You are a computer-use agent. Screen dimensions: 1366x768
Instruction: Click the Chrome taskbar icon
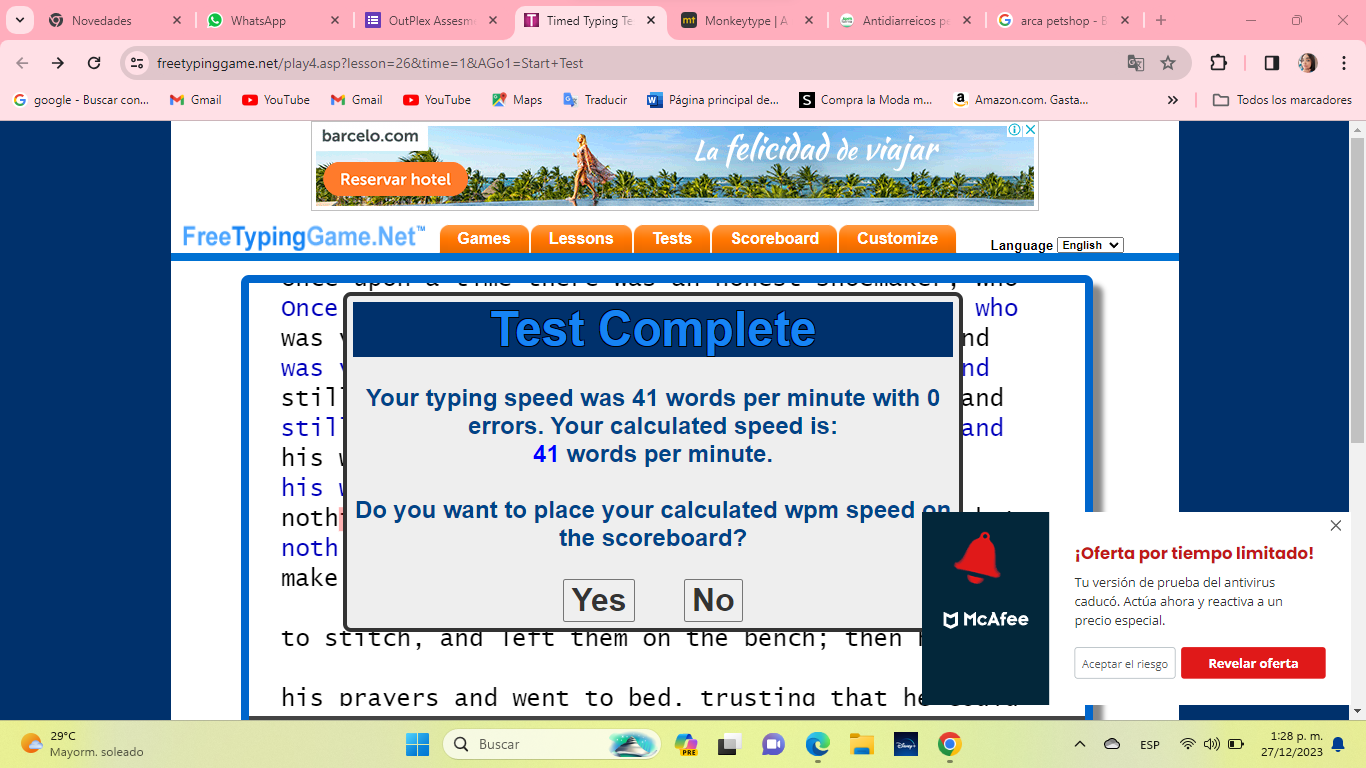point(949,744)
